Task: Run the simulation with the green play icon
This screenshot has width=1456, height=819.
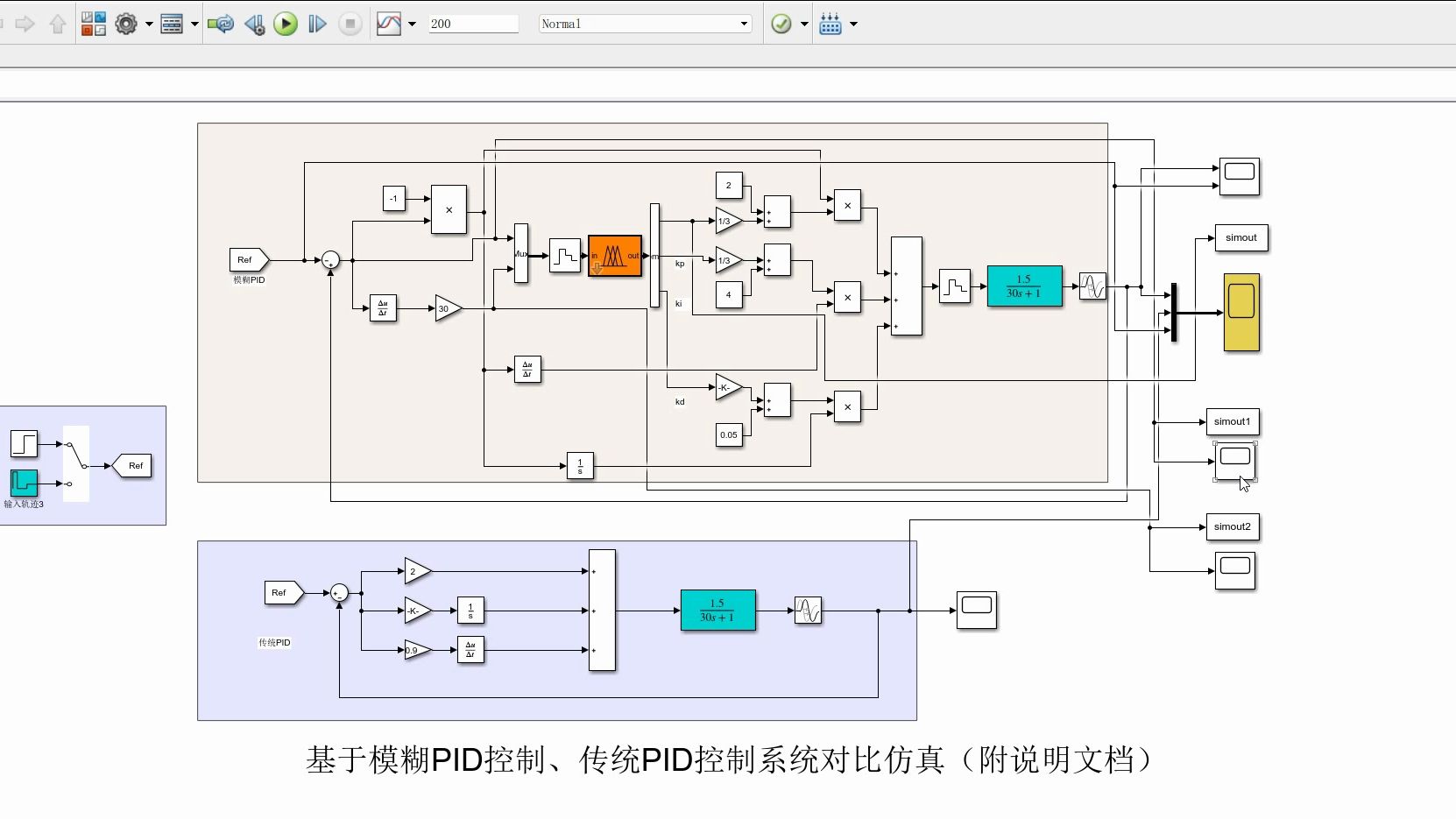Action: [286, 24]
